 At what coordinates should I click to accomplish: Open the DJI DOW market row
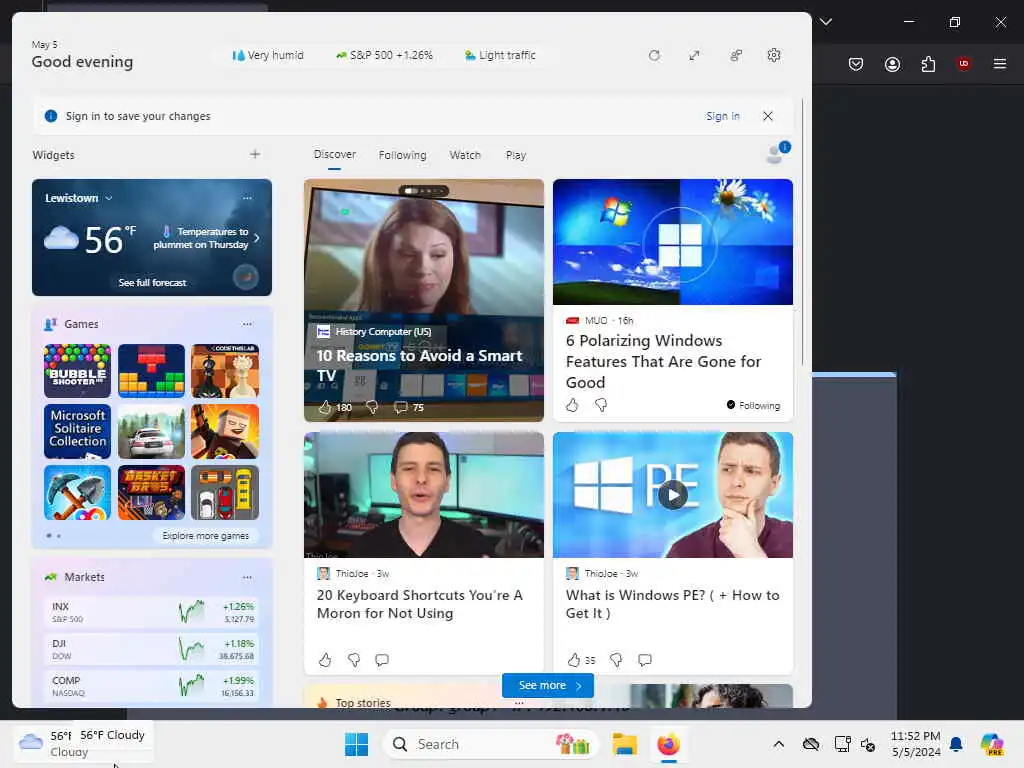[x=152, y=650]
